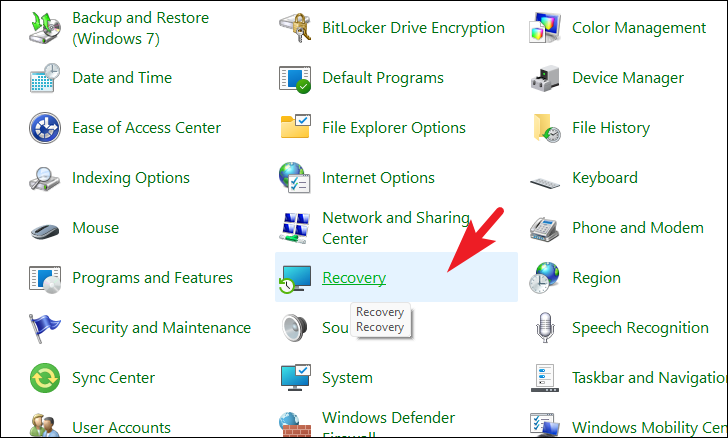Viewport: 728px width, 438px height.
Task: Open the Speech Recognition microphone icon
Action: click(545, 327)
